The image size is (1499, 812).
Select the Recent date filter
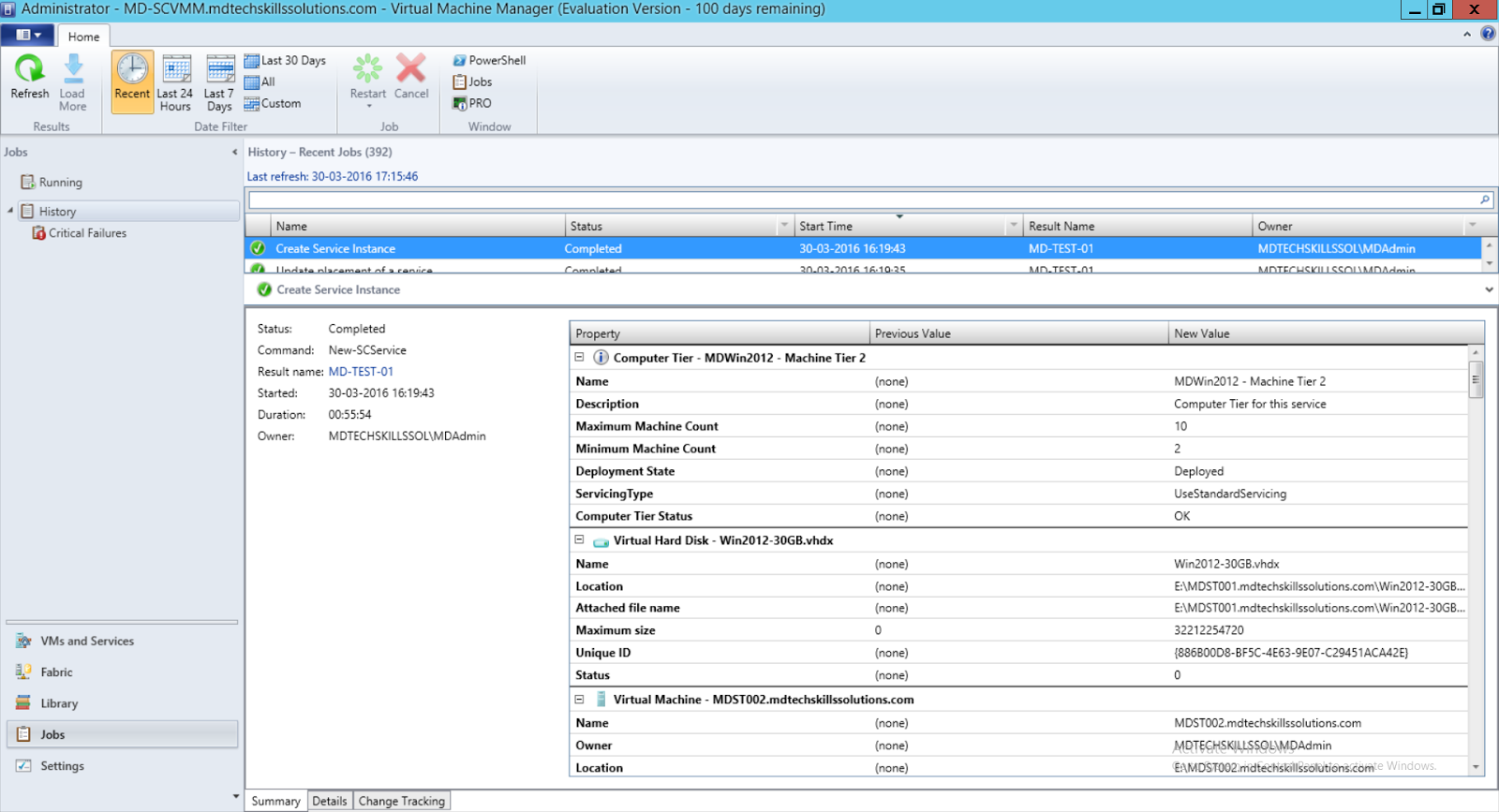coord(132,81)
